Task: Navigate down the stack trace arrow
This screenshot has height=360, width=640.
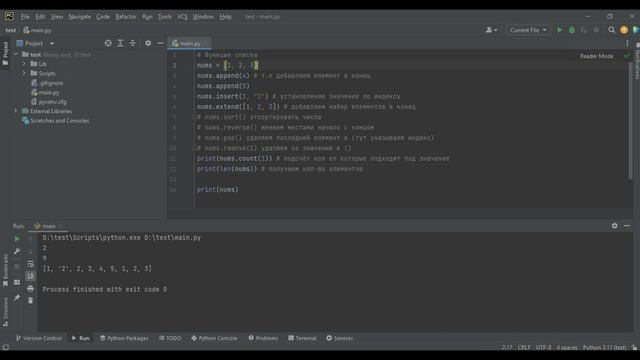Action: coord(31,251)
